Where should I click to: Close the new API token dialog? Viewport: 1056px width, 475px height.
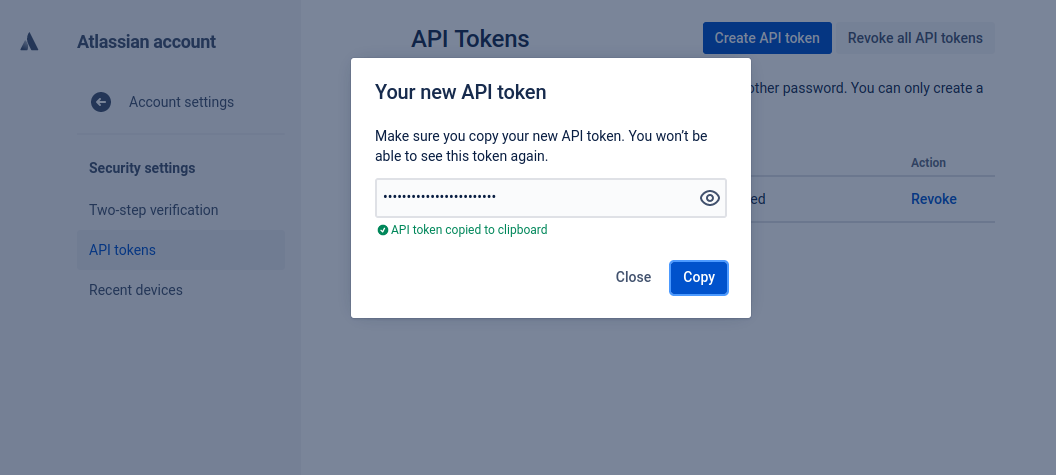click(x=633, y=277)
